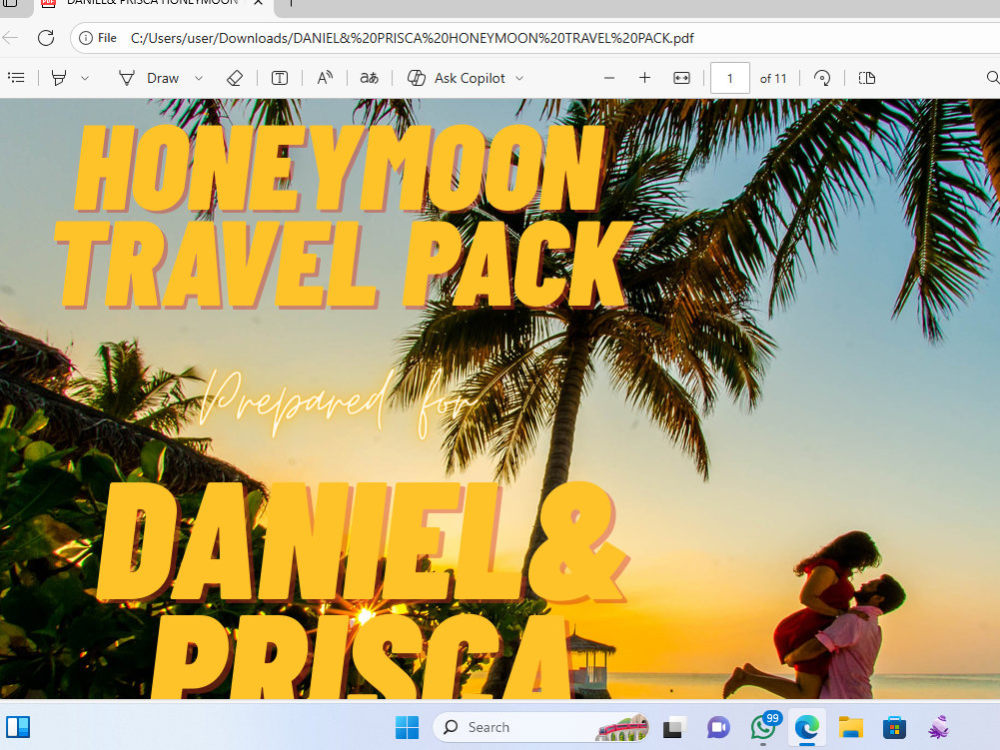Open Microsoft Store from the taskbar
Image resolution: width=1000 pixels, height=750 pixels.
coord(894,727)
